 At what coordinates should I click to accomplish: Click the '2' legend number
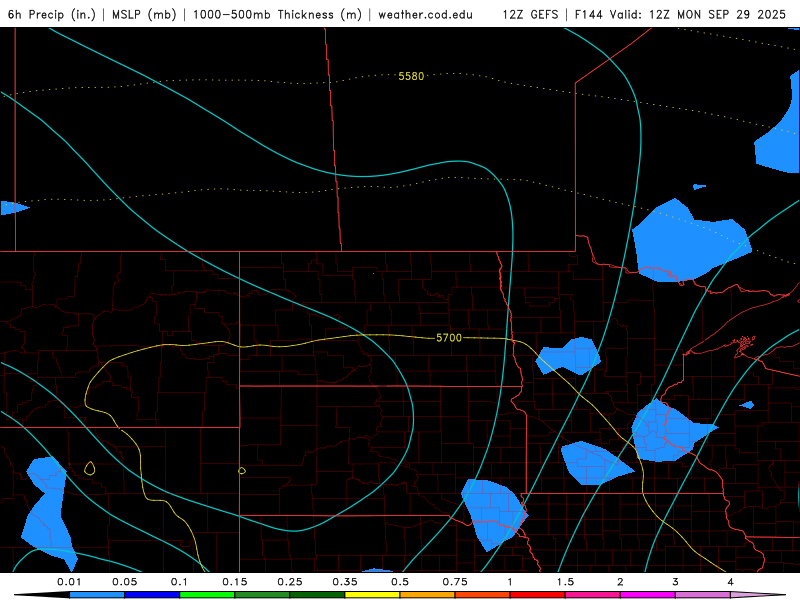pyautogui.click(x=620, y=582)
